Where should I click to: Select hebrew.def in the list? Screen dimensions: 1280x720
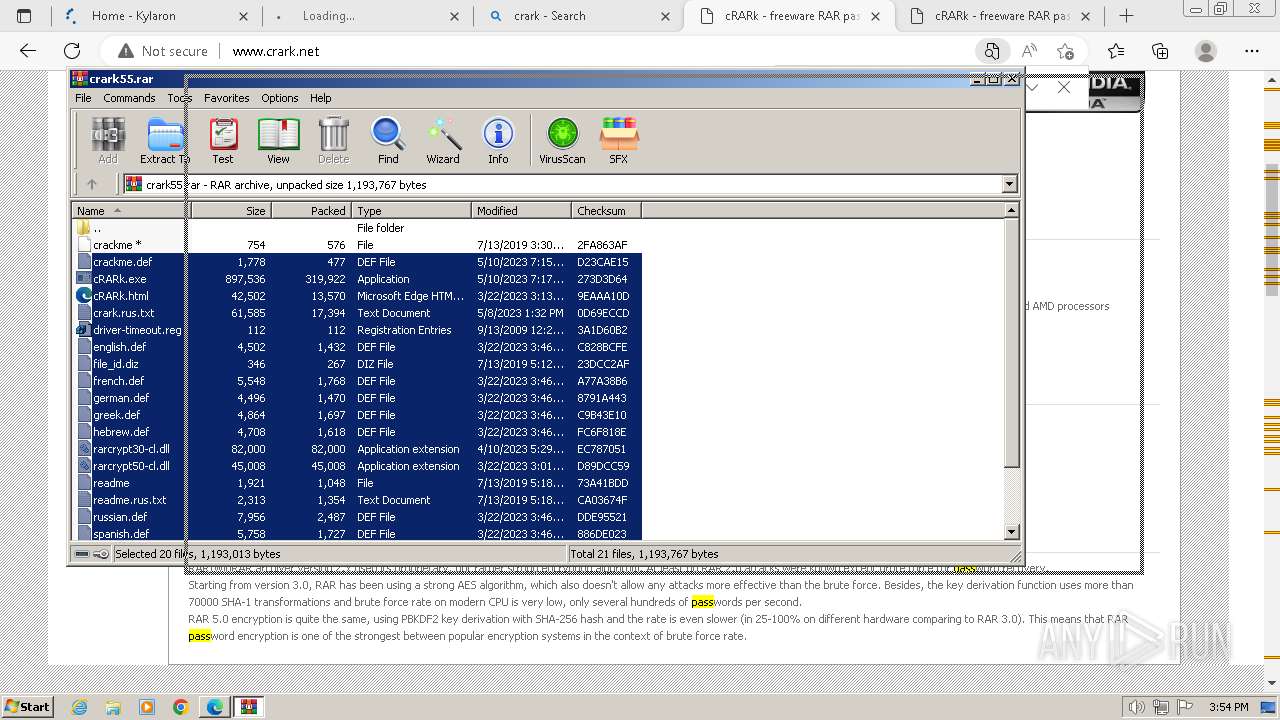tap(358, 432)
